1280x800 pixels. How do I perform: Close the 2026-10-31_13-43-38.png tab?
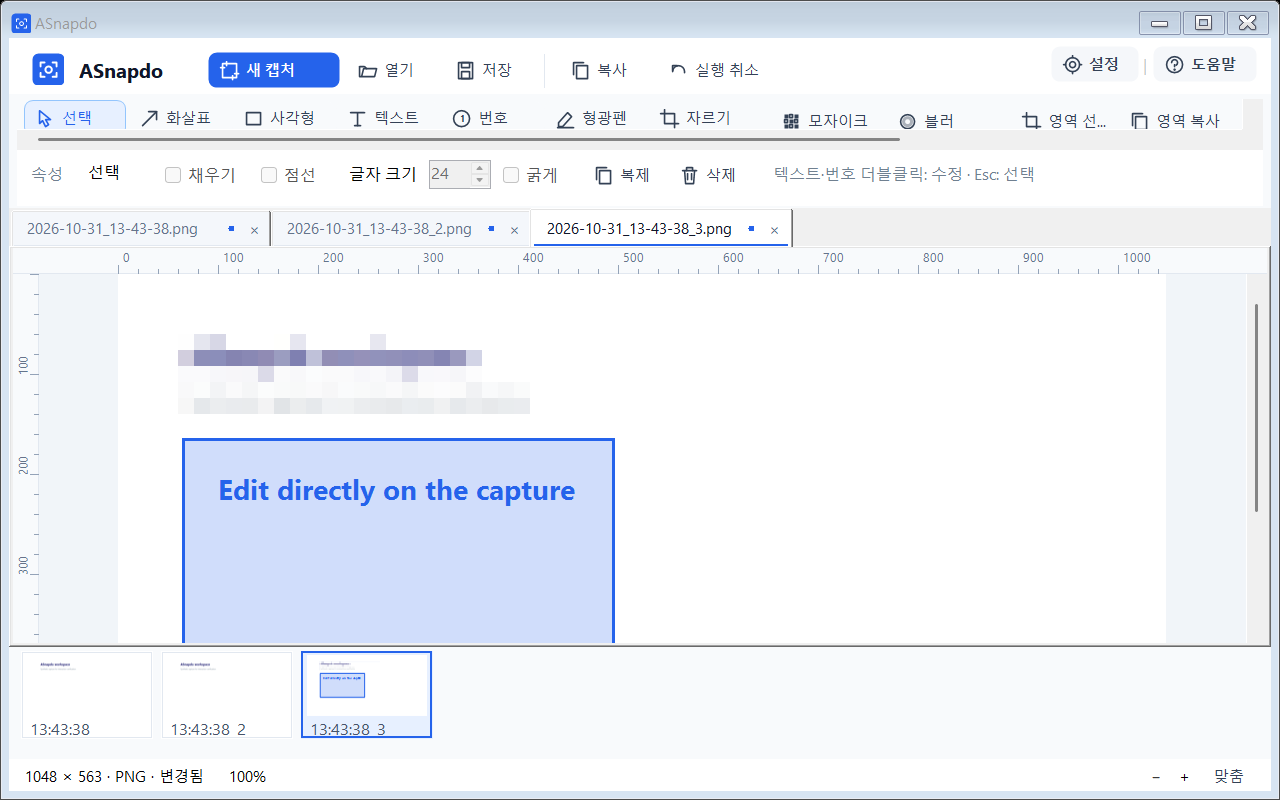[x=254, y=230]
